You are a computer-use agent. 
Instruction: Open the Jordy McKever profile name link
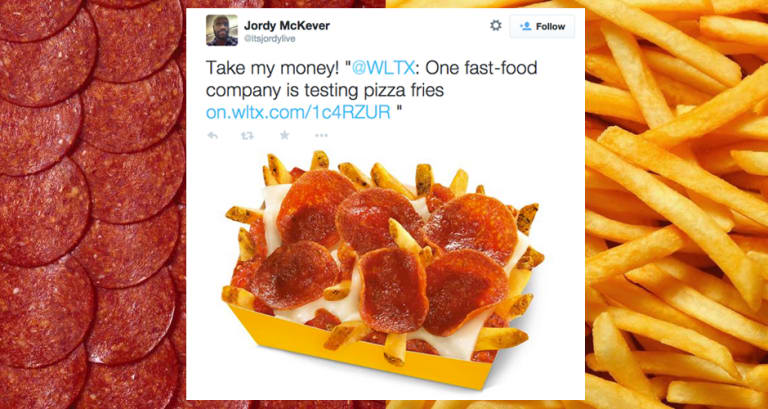point(287,25)
